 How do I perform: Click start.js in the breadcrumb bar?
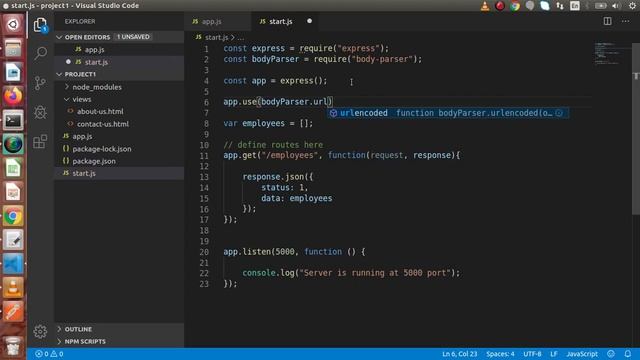[x=216, y=38]
